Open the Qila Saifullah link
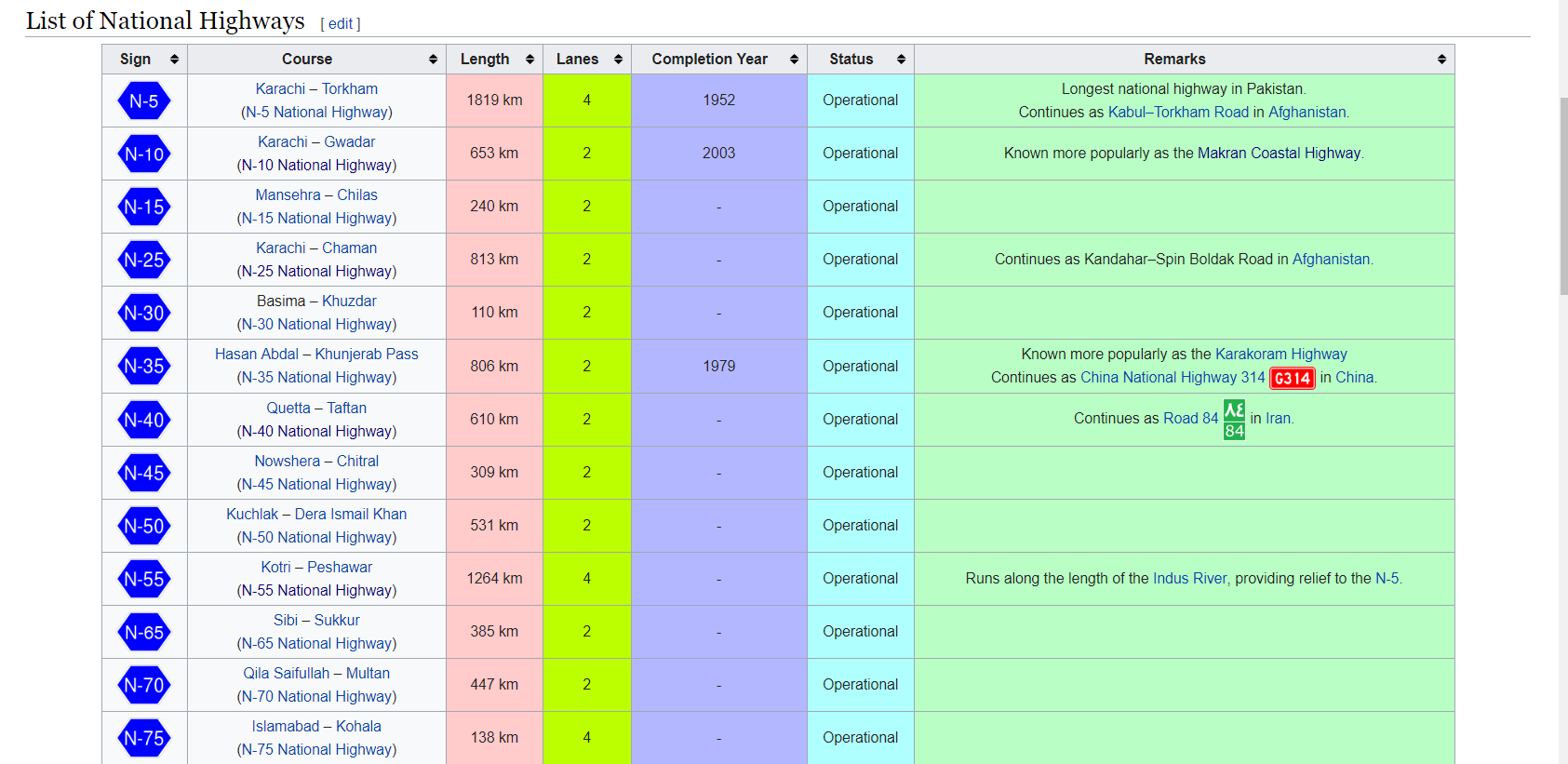1568x764 pixels. tap(287, 673)
